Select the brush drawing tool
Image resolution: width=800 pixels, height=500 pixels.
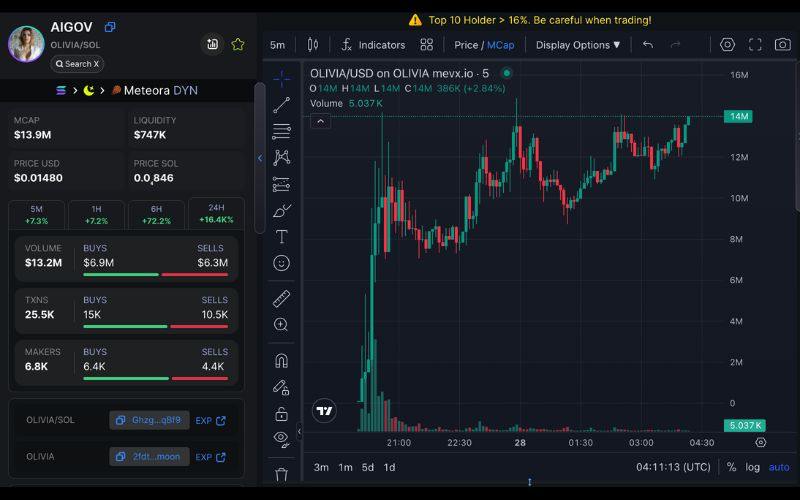click(x=282, y=210)
